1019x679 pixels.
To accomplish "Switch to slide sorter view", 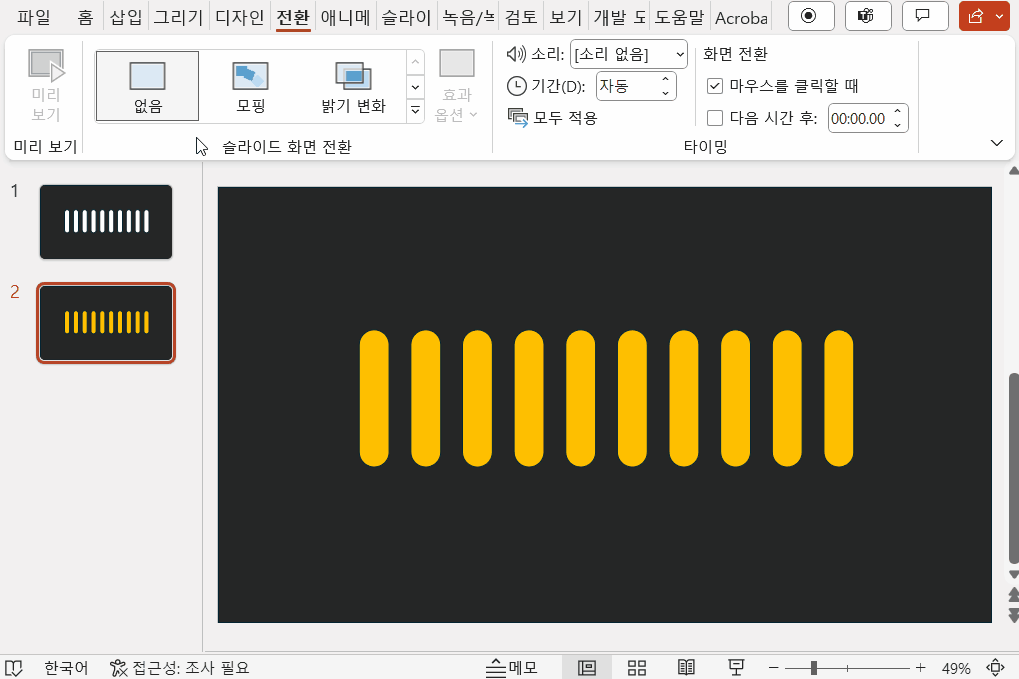I will pyautogui.click(x=637, y=667).
